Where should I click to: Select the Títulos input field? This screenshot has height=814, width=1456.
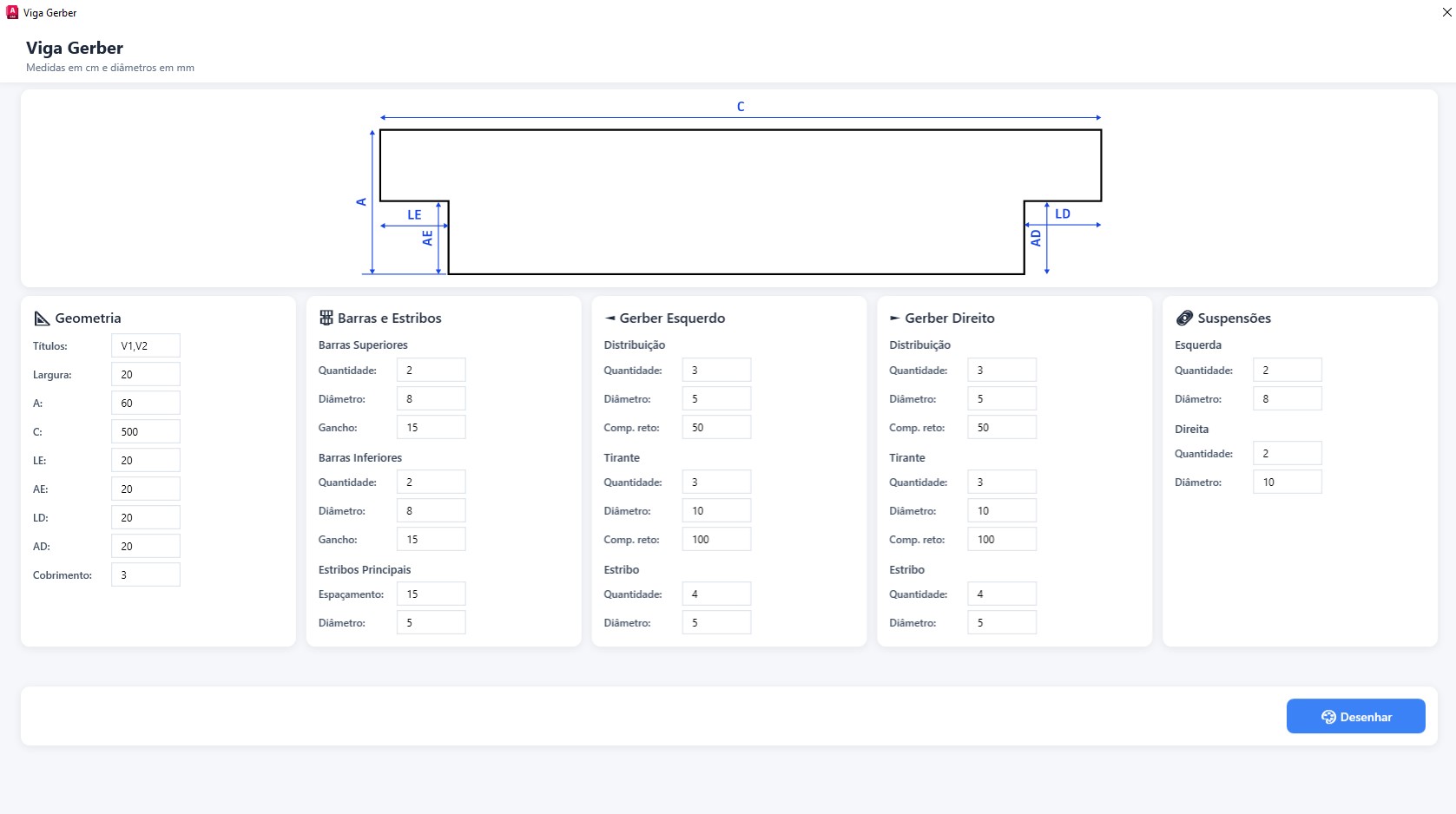(x=146, y=345)
